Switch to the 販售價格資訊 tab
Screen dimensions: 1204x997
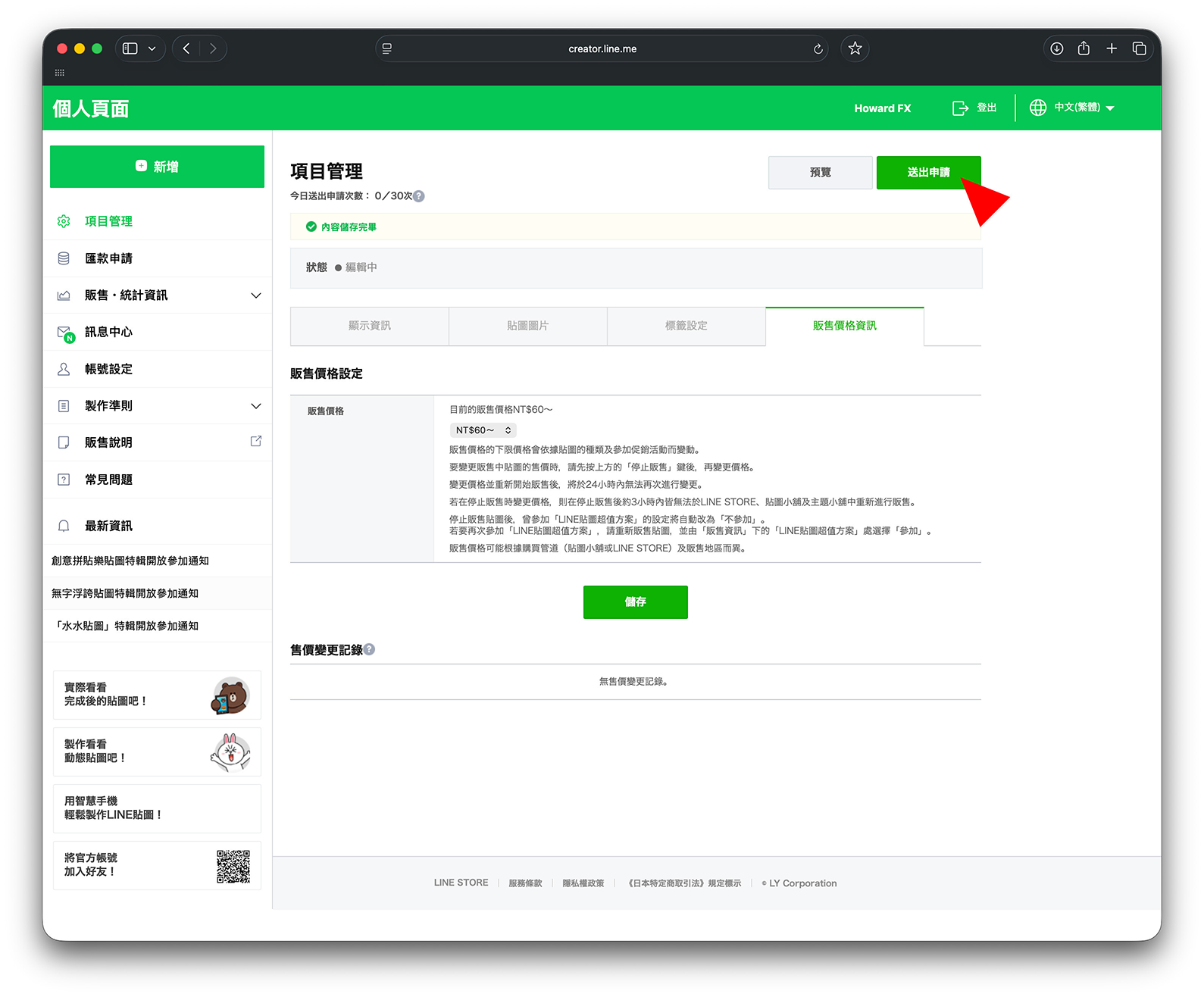coord(845,326)
